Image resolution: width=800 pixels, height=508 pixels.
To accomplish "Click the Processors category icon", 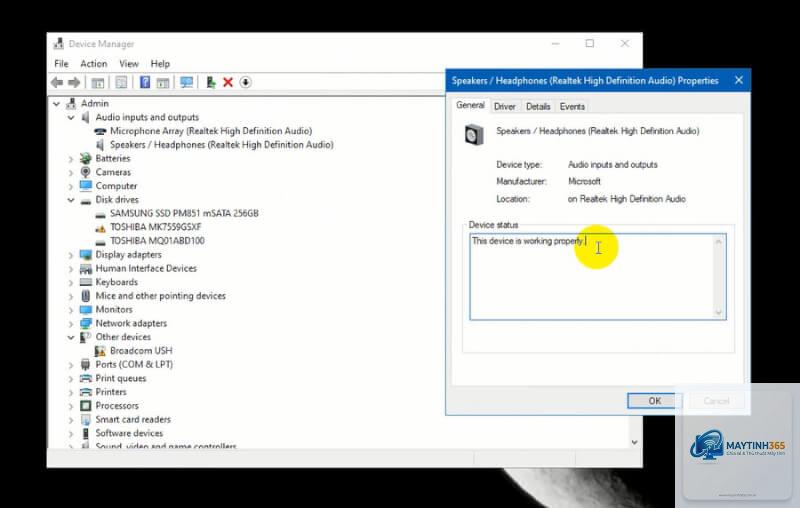I will point(86,405).
